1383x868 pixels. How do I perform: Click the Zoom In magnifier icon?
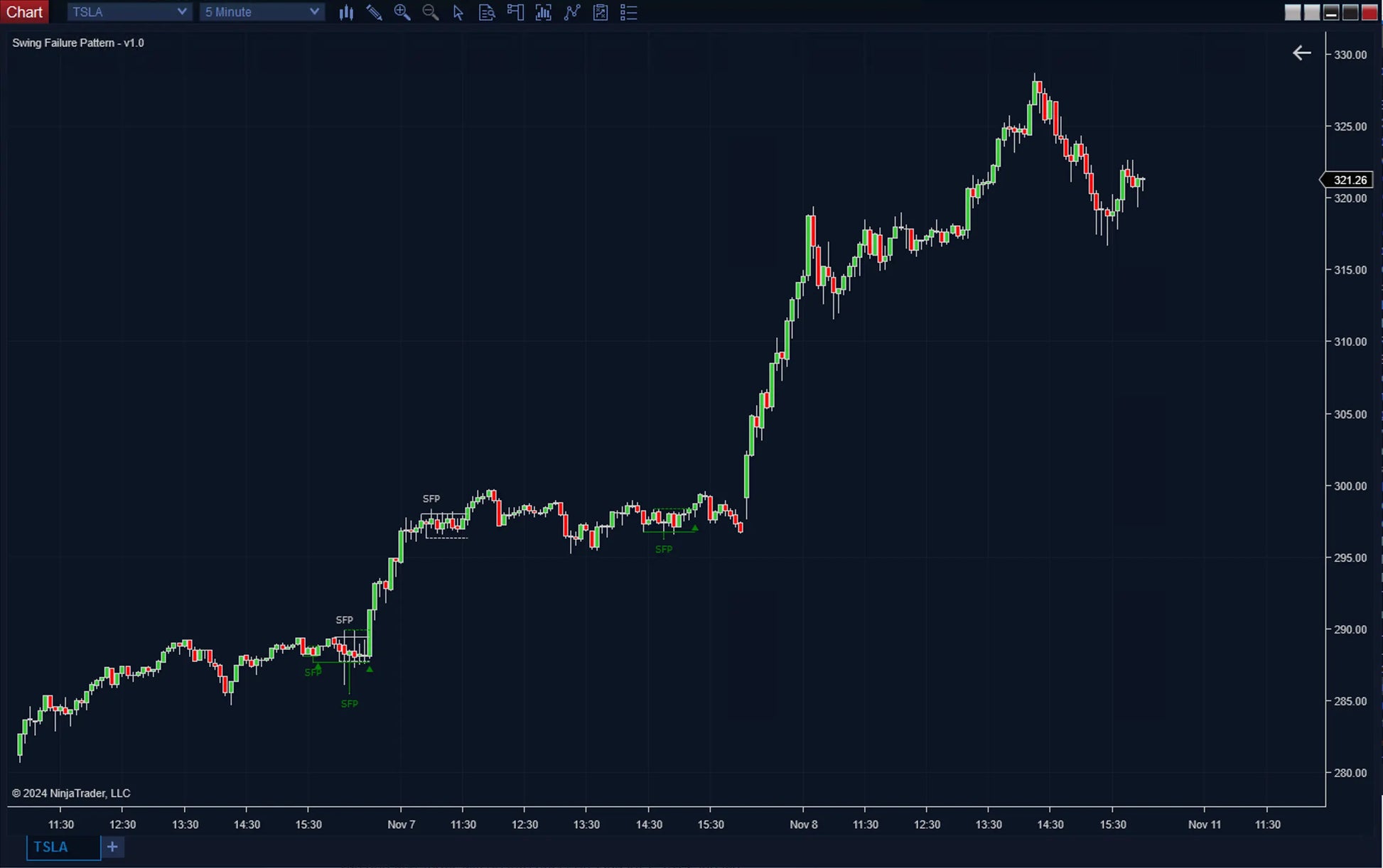point(402,12)
